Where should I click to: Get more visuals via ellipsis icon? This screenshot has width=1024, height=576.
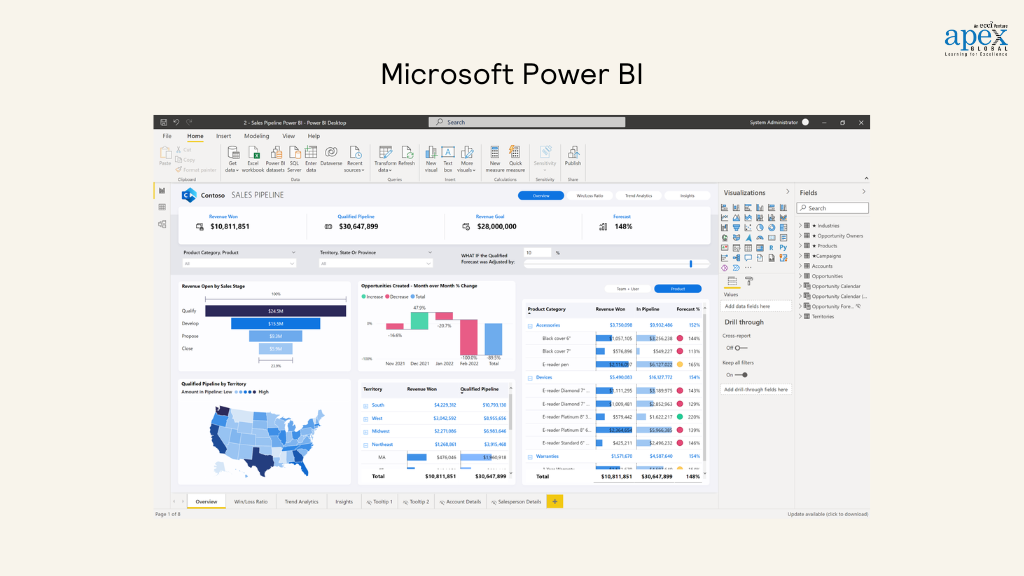tap(748, 268)
